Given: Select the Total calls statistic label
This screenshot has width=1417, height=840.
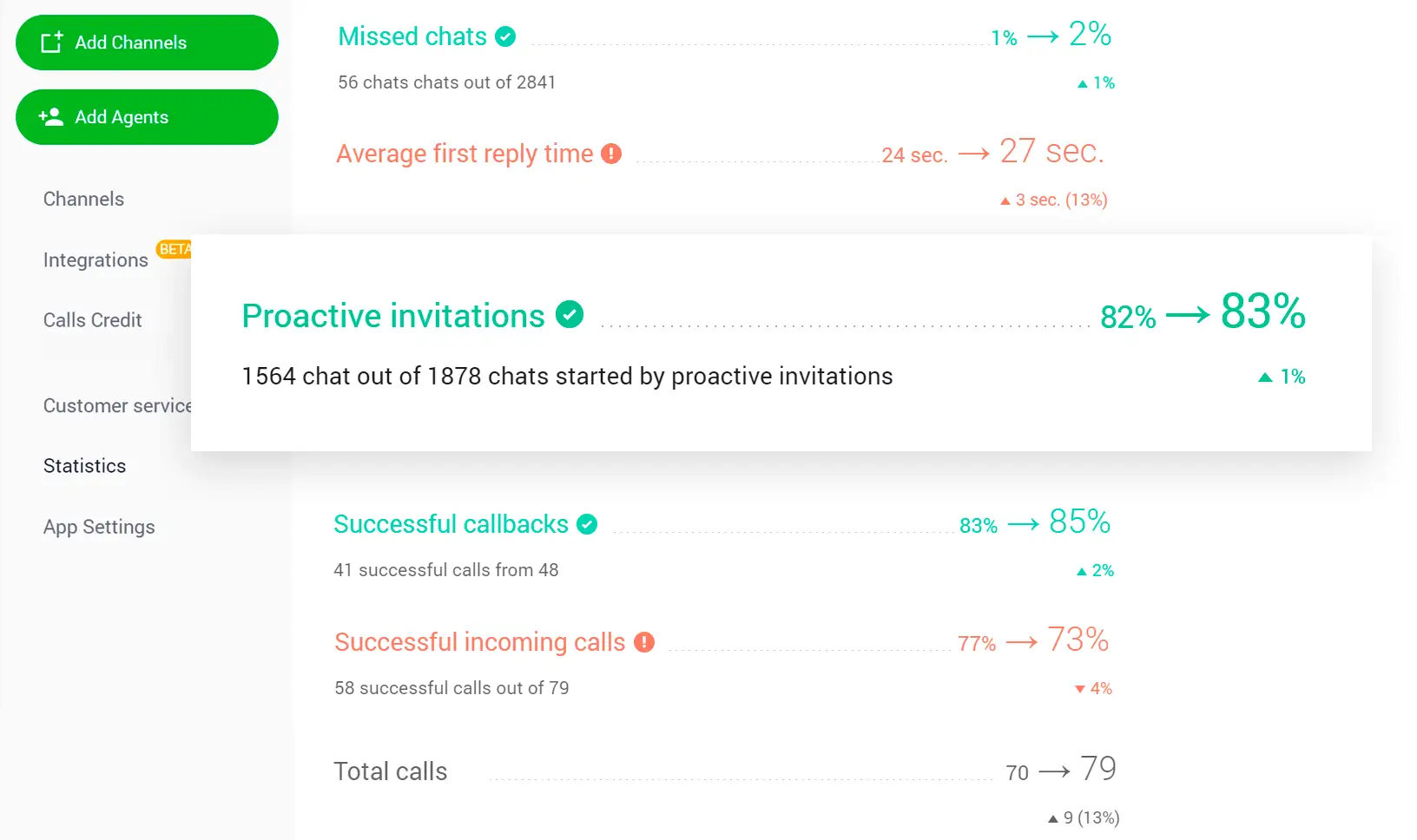Looking at the screenshot, I should coord(390,771).
